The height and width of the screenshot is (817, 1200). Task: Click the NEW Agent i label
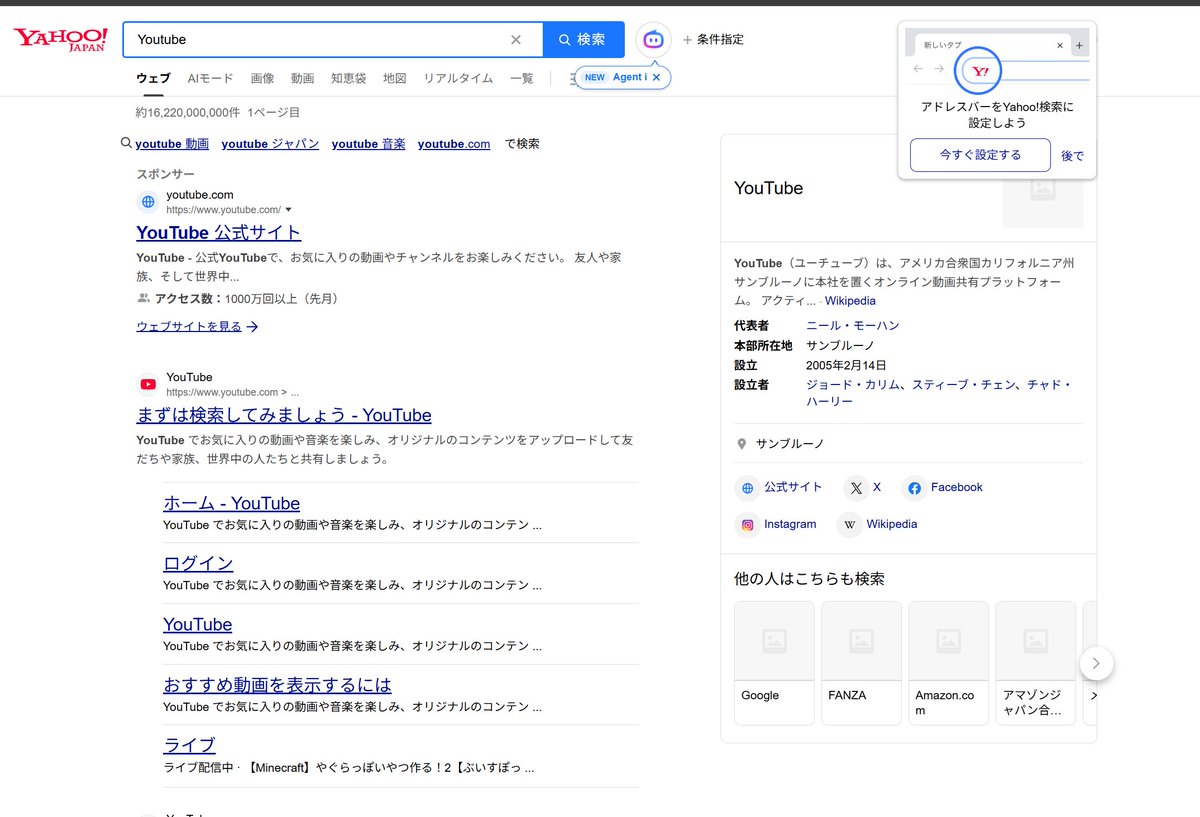pyautogui.click(x=616, y=77)
